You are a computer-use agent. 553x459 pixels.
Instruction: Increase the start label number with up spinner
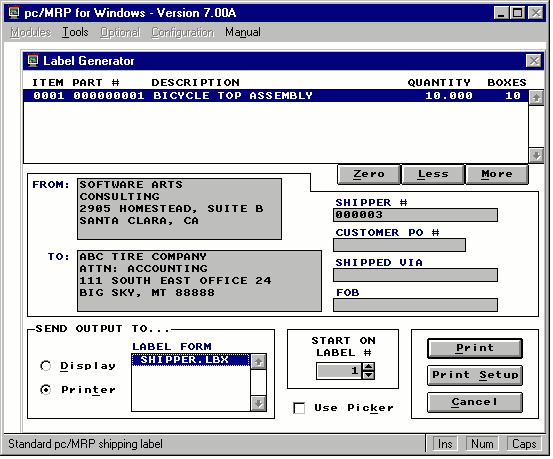(x=368, y=367)
